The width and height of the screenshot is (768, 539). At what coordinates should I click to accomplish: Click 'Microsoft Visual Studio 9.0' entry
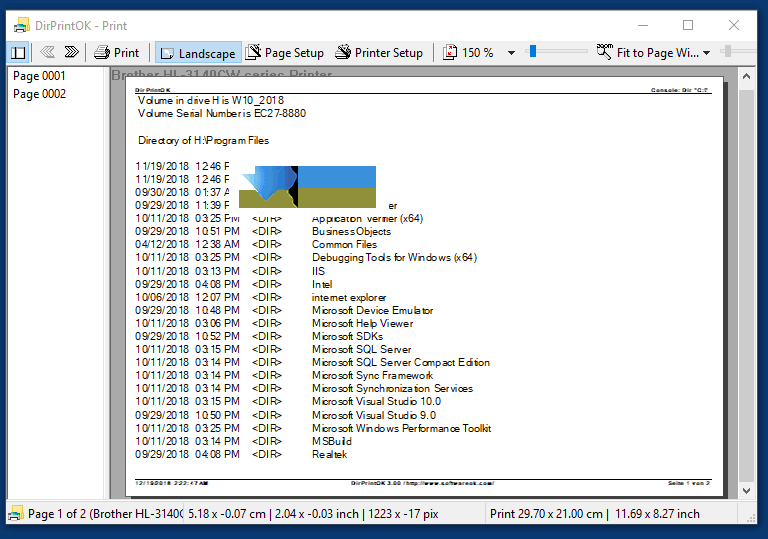[x=374, y=416]
